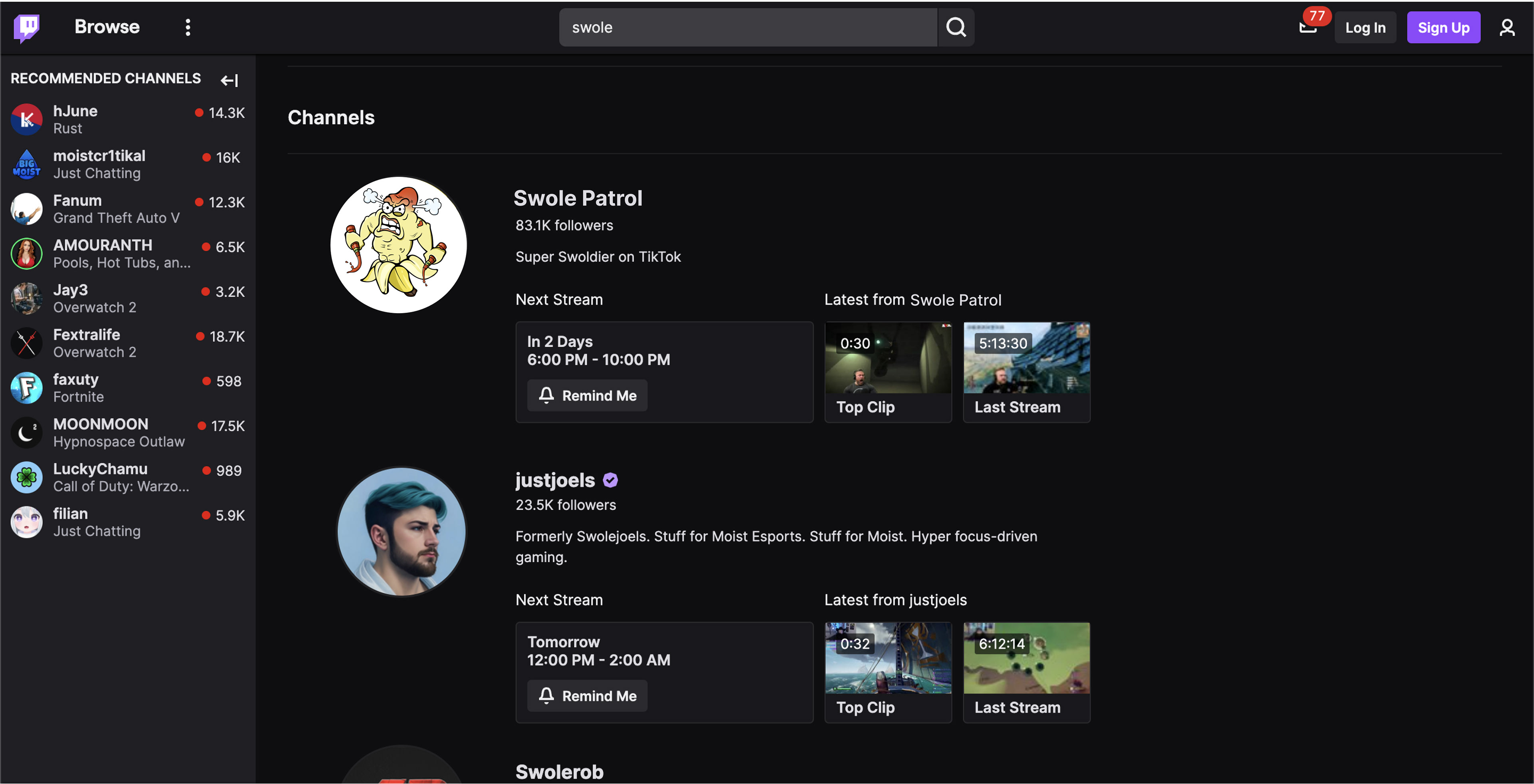
Task: Click the Tomorrow schedule text
Action: [x=563, y=642]
